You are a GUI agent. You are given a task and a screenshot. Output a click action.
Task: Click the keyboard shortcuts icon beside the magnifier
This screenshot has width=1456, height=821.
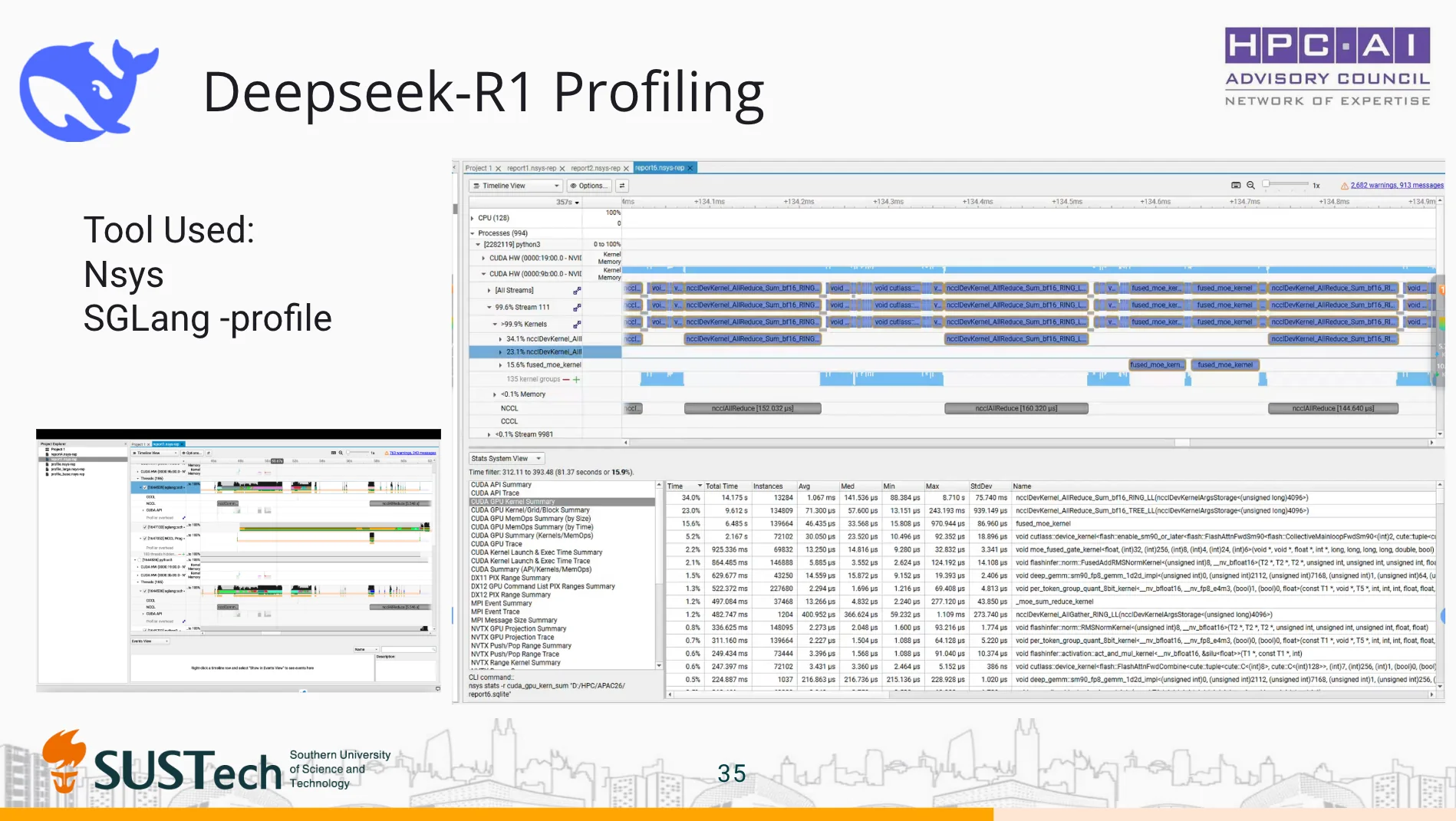(1236, 186)
